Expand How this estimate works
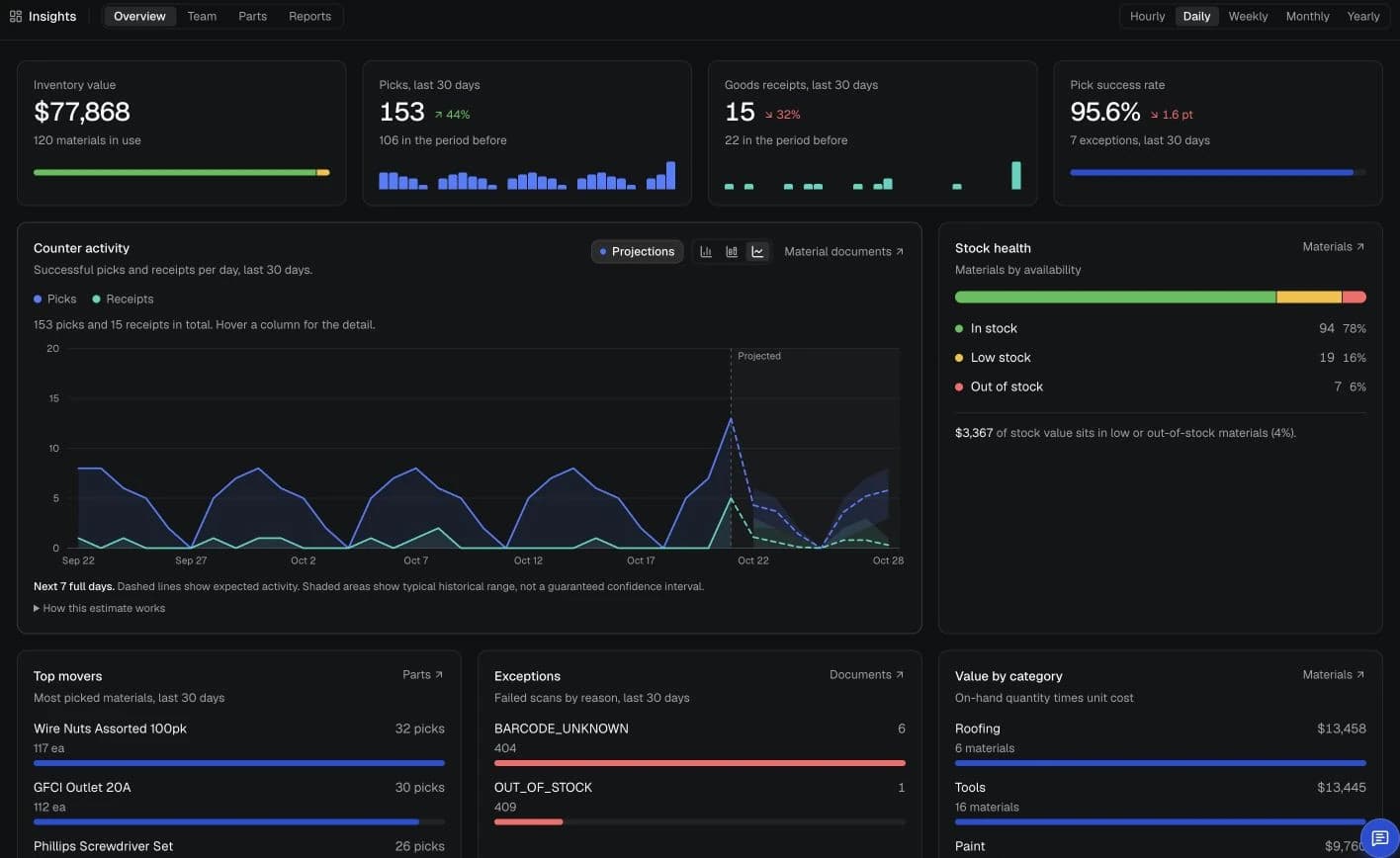The image size is (1400, 858). point(99,608)
